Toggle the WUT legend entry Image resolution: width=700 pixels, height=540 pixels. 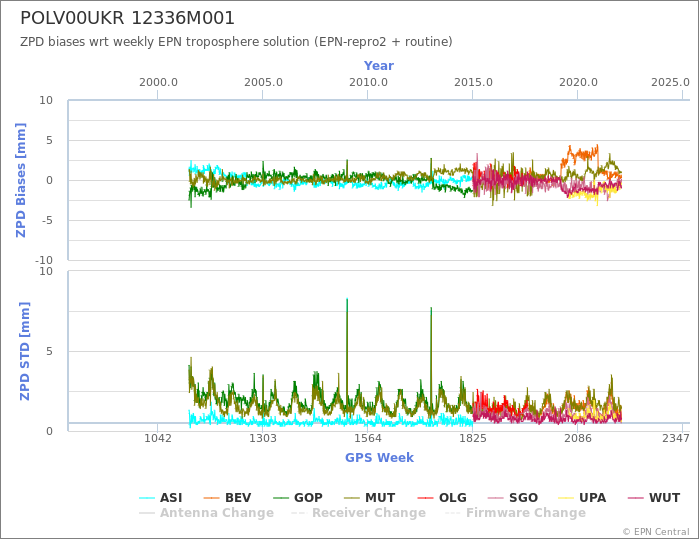pos(654,498)
